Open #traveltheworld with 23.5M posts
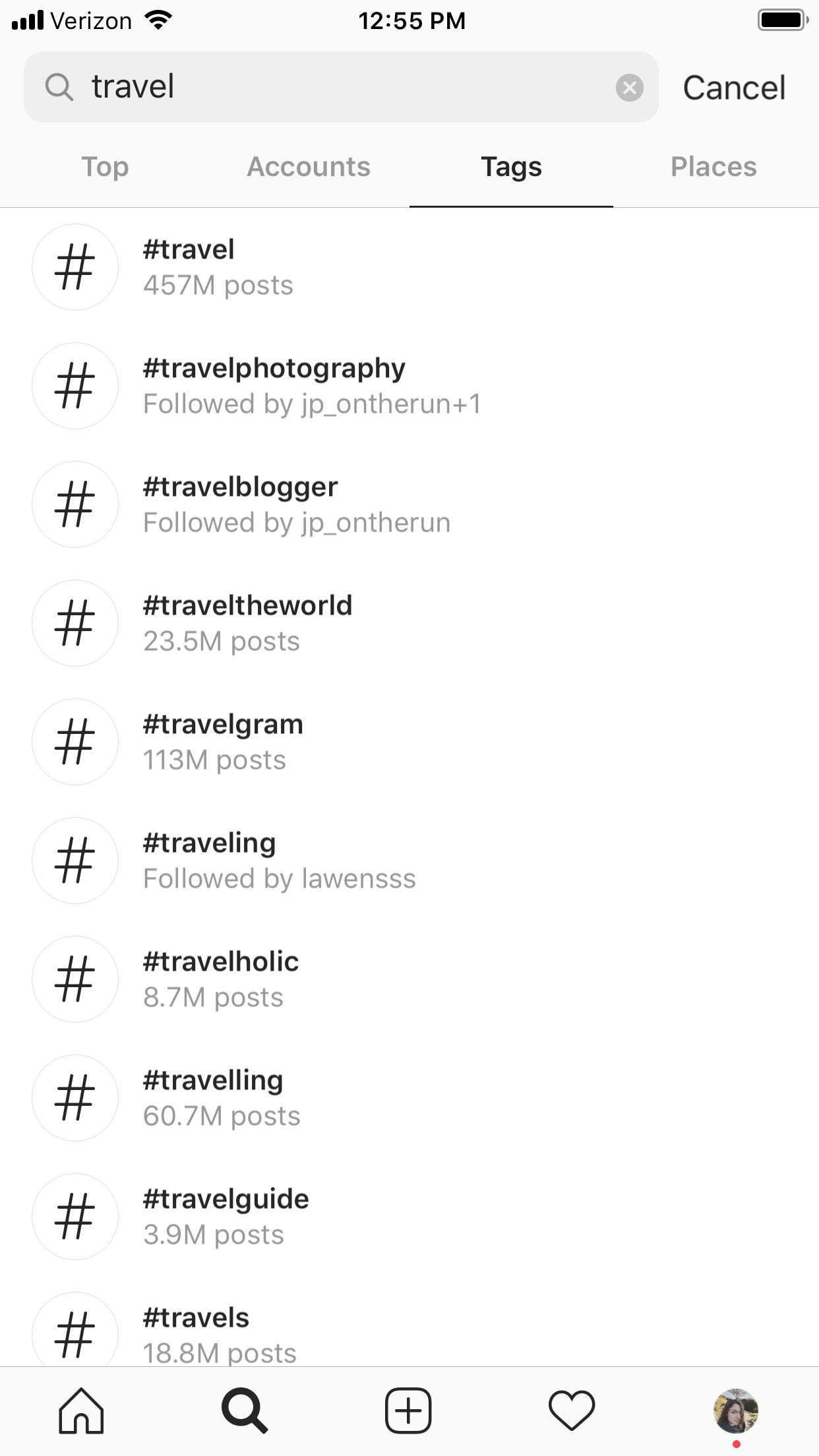Viewport: 819px width, 1456px height. [x=248, y=622]
